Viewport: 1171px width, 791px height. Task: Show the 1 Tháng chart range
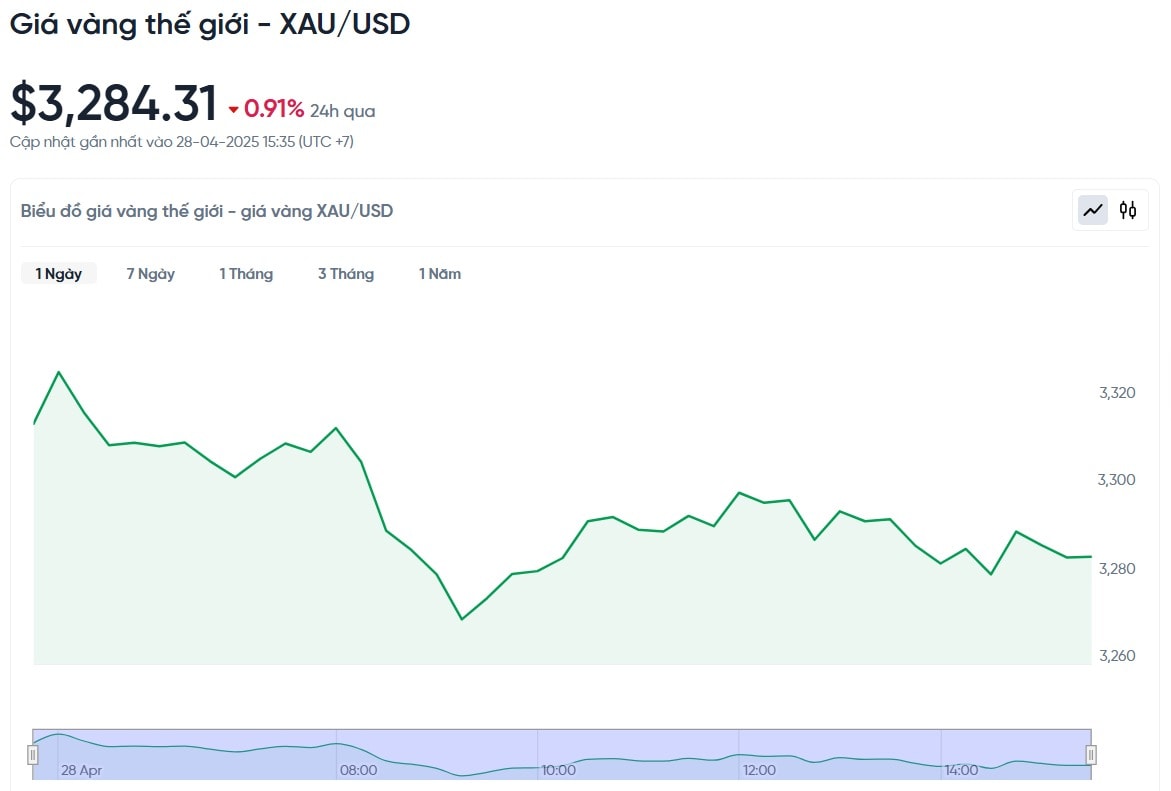pyautogui.click(x=246, y=274)
